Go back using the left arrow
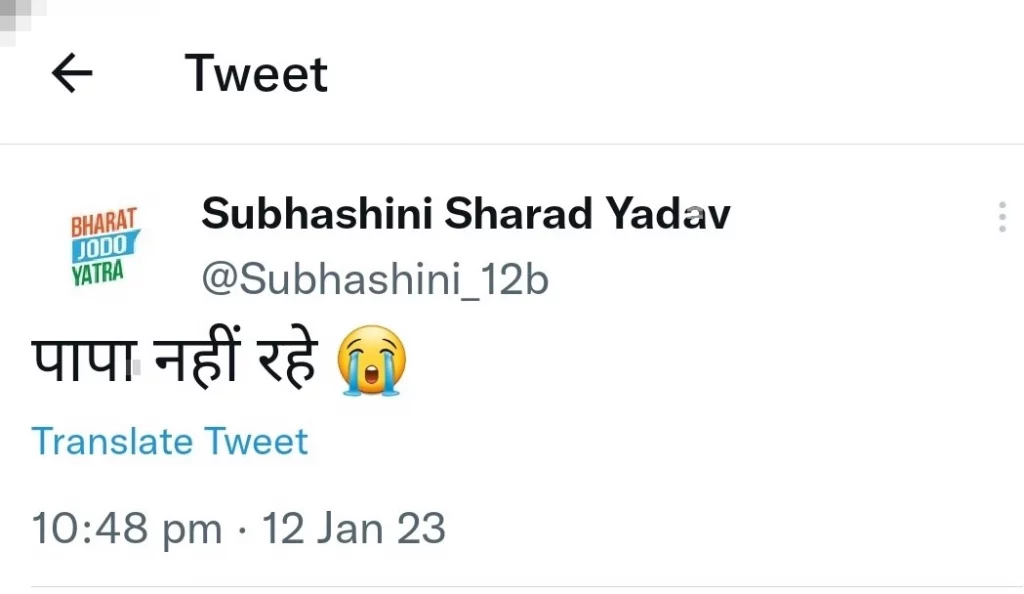The height and width of the screenshot is (594, 1024). 72,73
